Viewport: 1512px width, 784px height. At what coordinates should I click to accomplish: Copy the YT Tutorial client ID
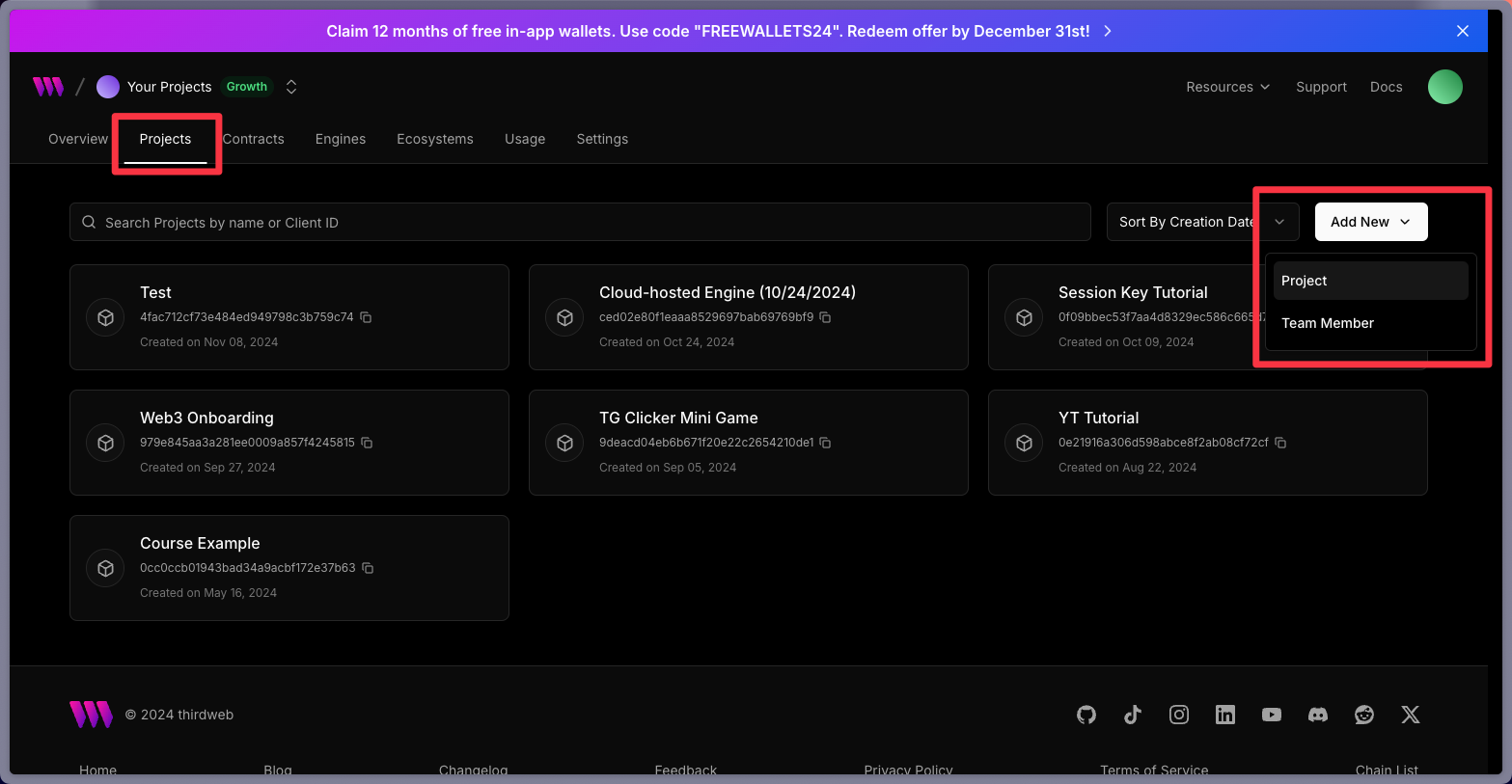[x=1281, y=443]
